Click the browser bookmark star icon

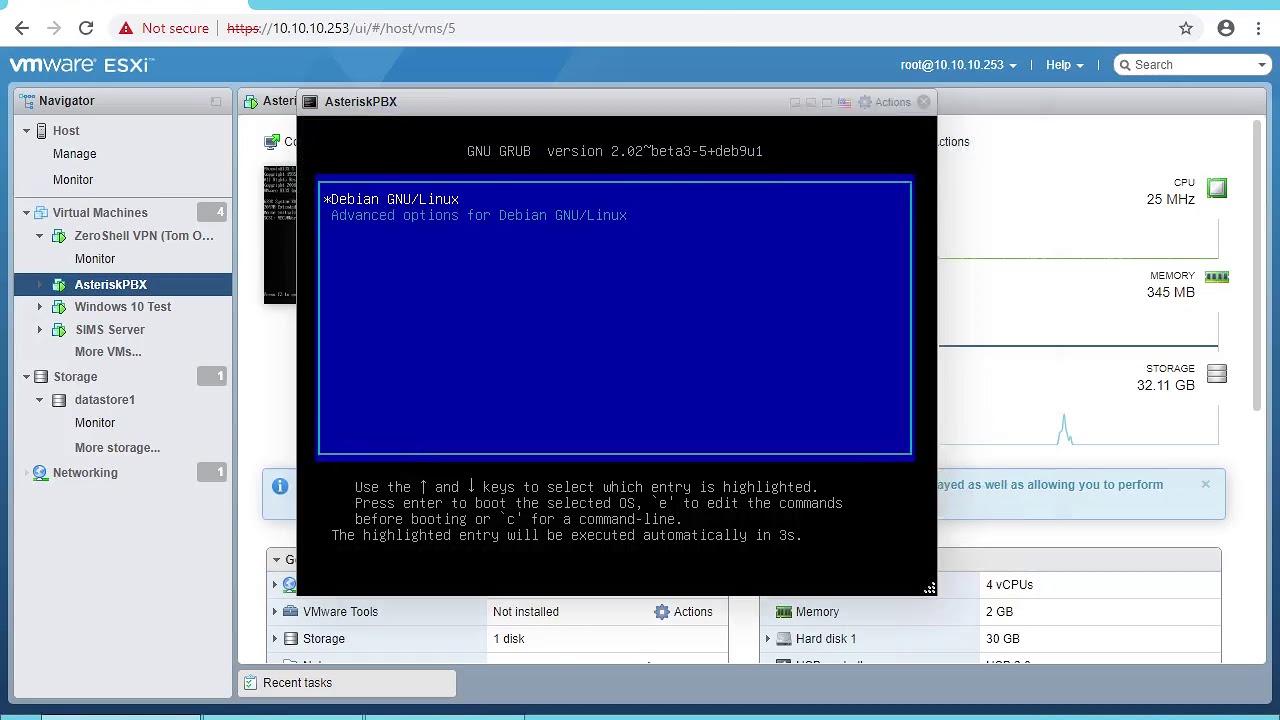[x=1186, y=28]
